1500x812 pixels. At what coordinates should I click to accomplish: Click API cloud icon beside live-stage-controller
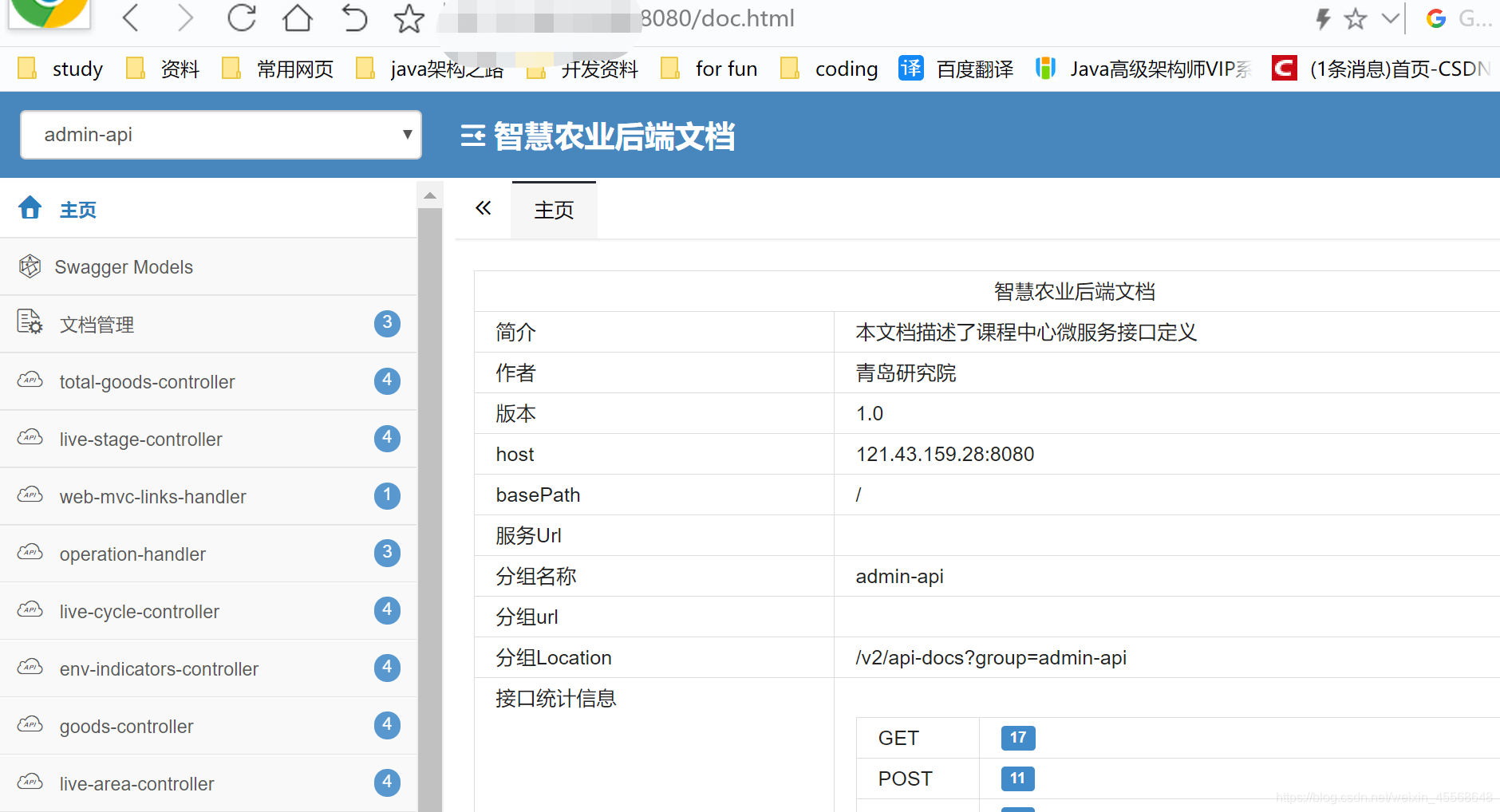tap(30, 437)
